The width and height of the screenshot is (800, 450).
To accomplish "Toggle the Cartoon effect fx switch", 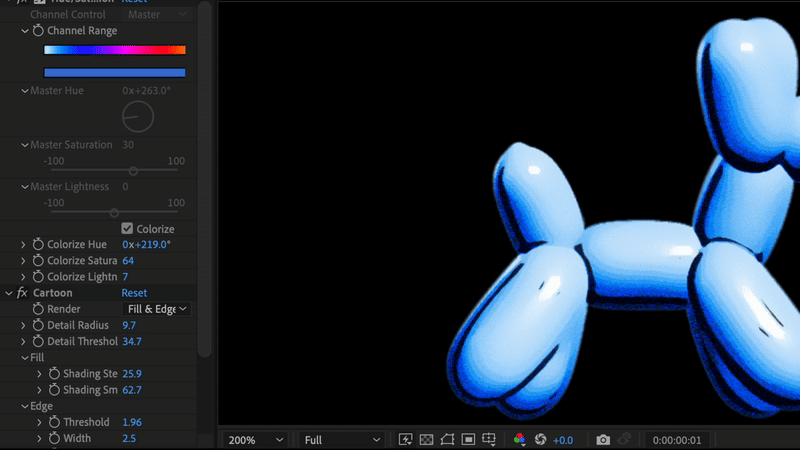I will 22,293.
